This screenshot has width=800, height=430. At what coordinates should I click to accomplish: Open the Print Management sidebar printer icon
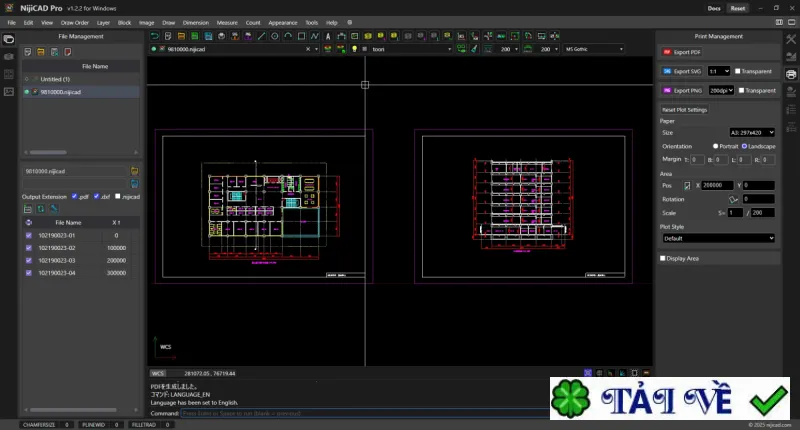point(791,74)
